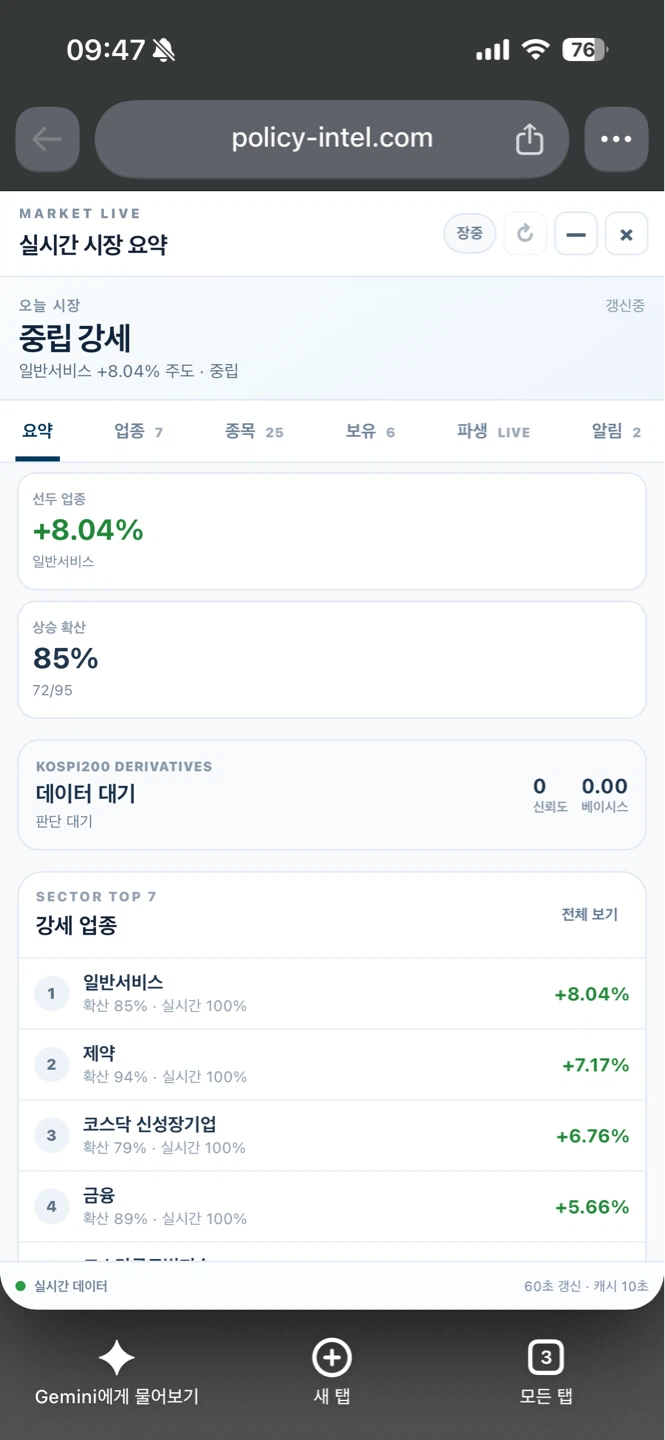Open the 보유 holdings tab
Screen dimensions: 665x1440
[x=370, y=431]
